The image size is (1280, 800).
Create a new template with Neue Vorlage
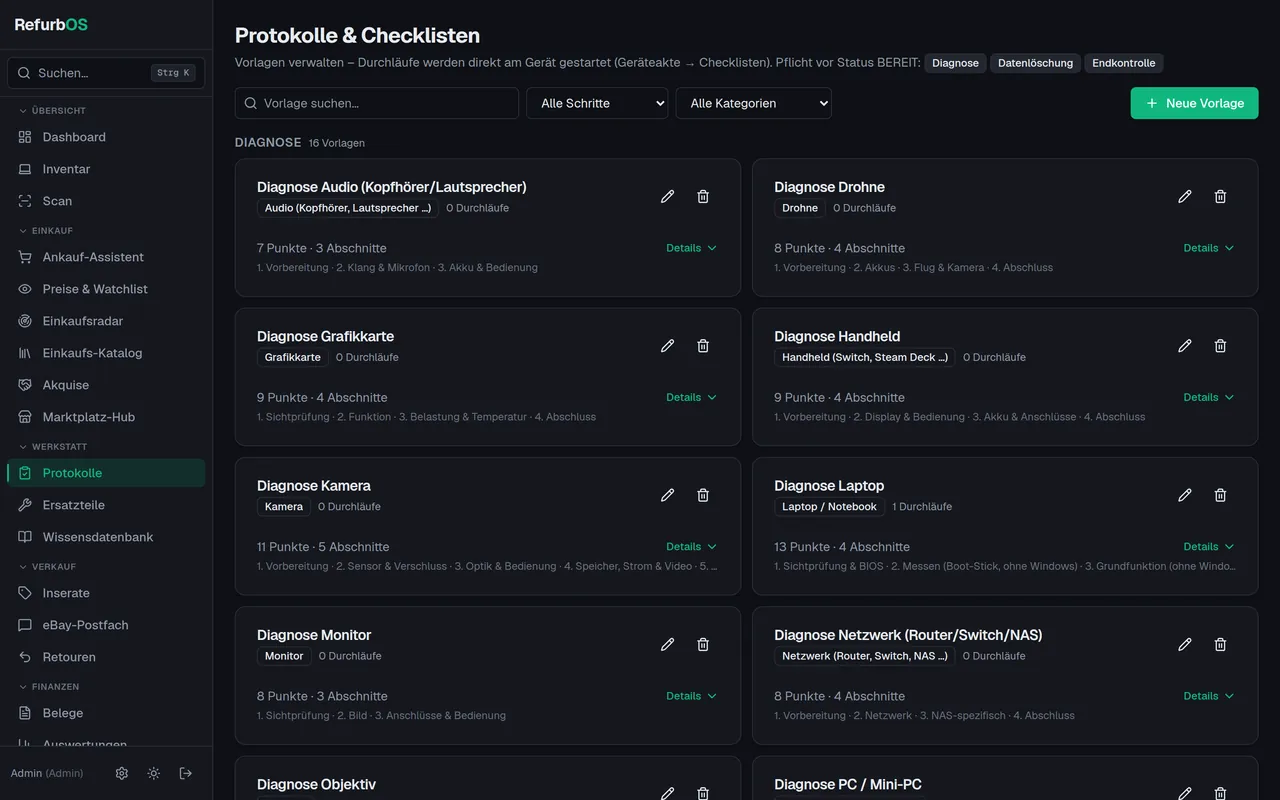[x=1194, y=103]
